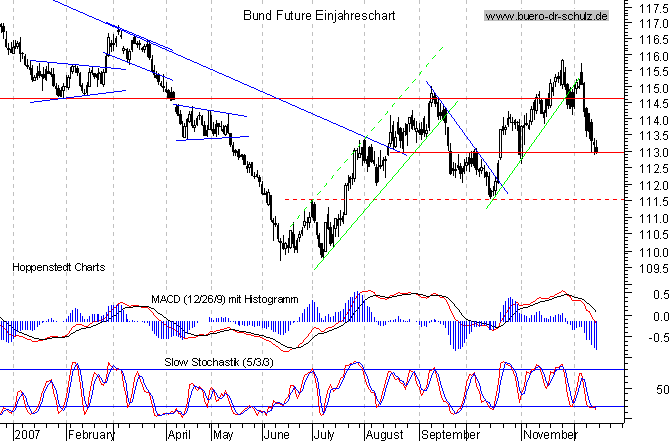Click the 113.0 price axis value
Screen dimensions: 672x441
(x=654, y=153)
